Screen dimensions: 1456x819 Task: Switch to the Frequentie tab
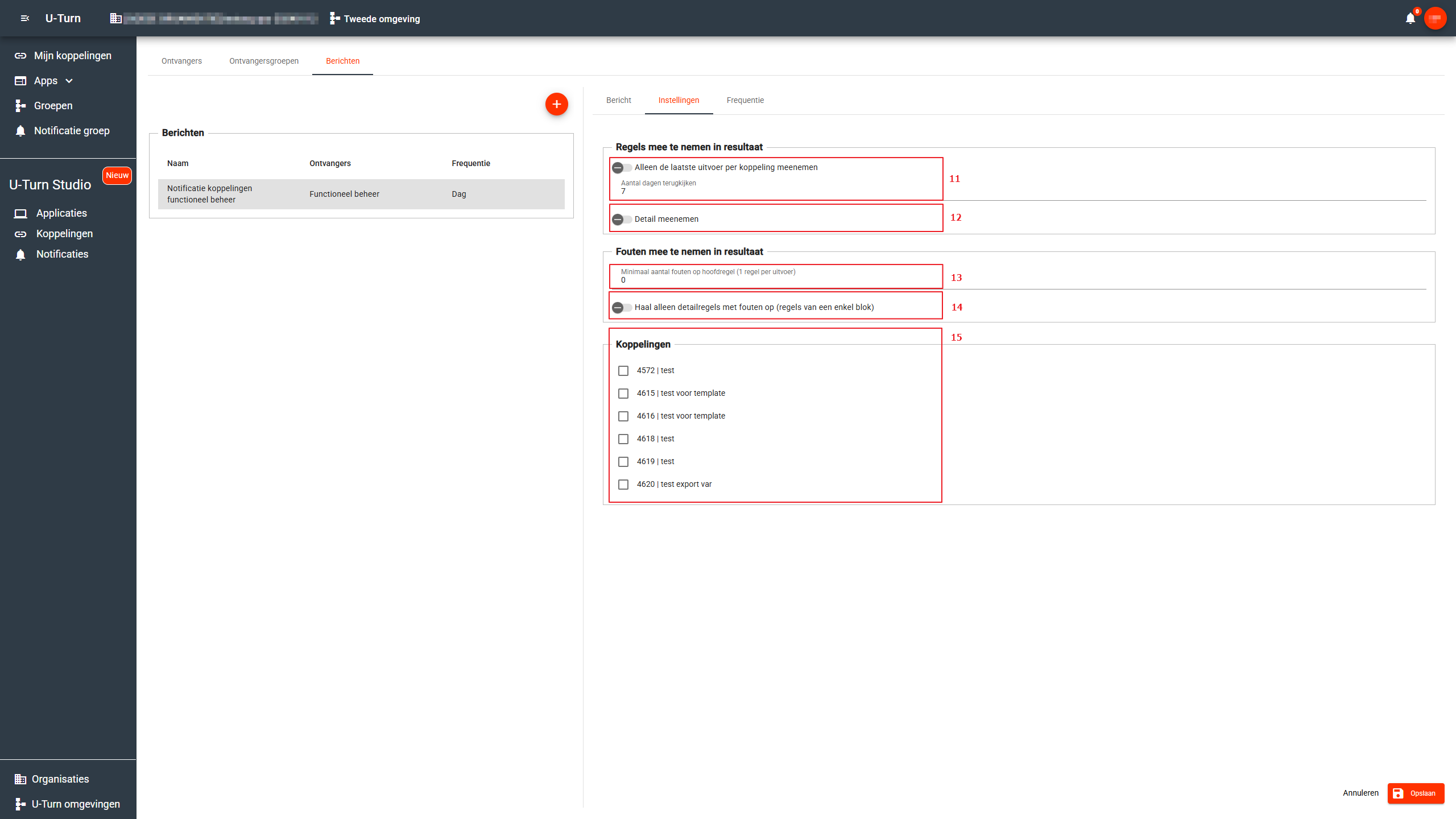point(745,101)
